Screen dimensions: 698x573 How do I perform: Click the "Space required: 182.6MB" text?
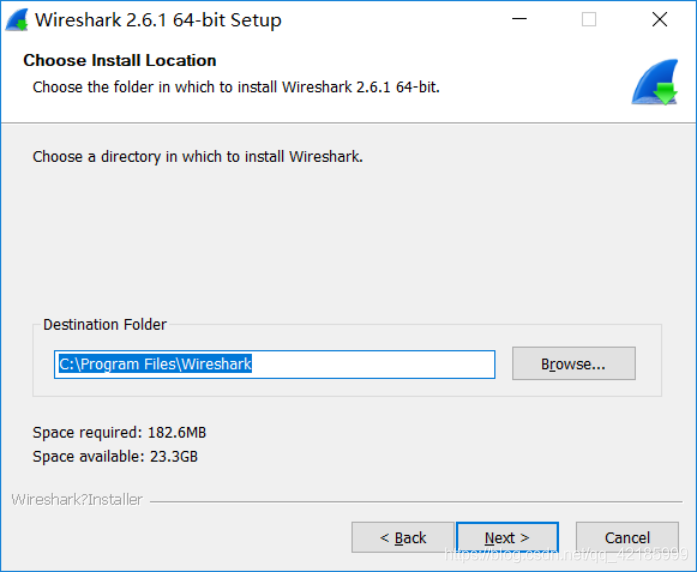click(119, 433)
